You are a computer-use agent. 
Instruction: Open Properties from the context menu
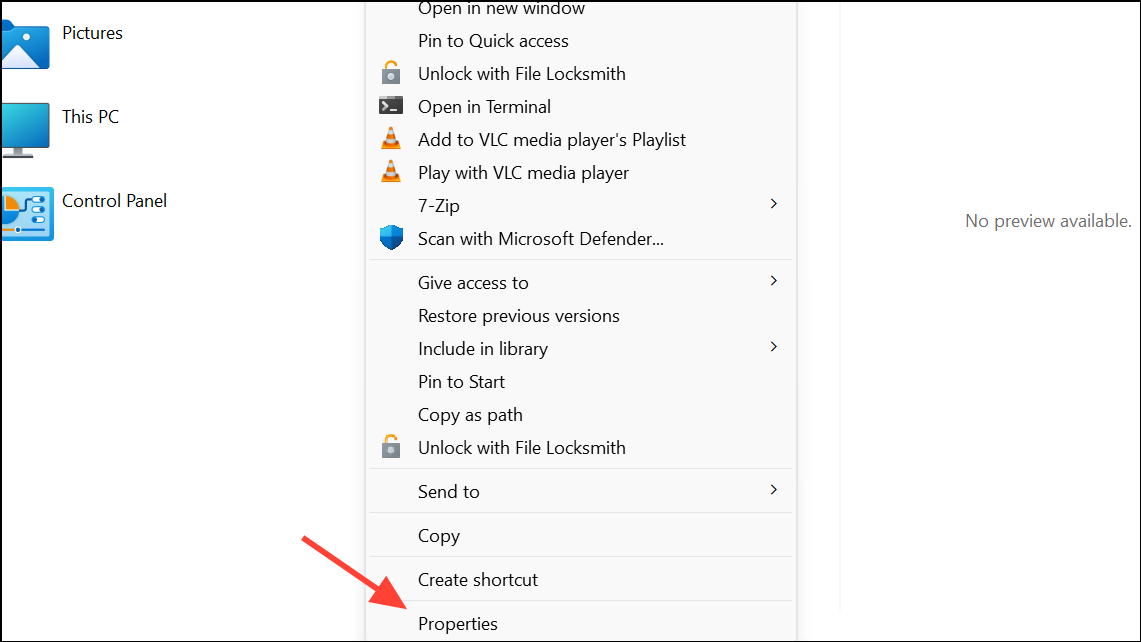pyautogui.click(x=457, y=623)
